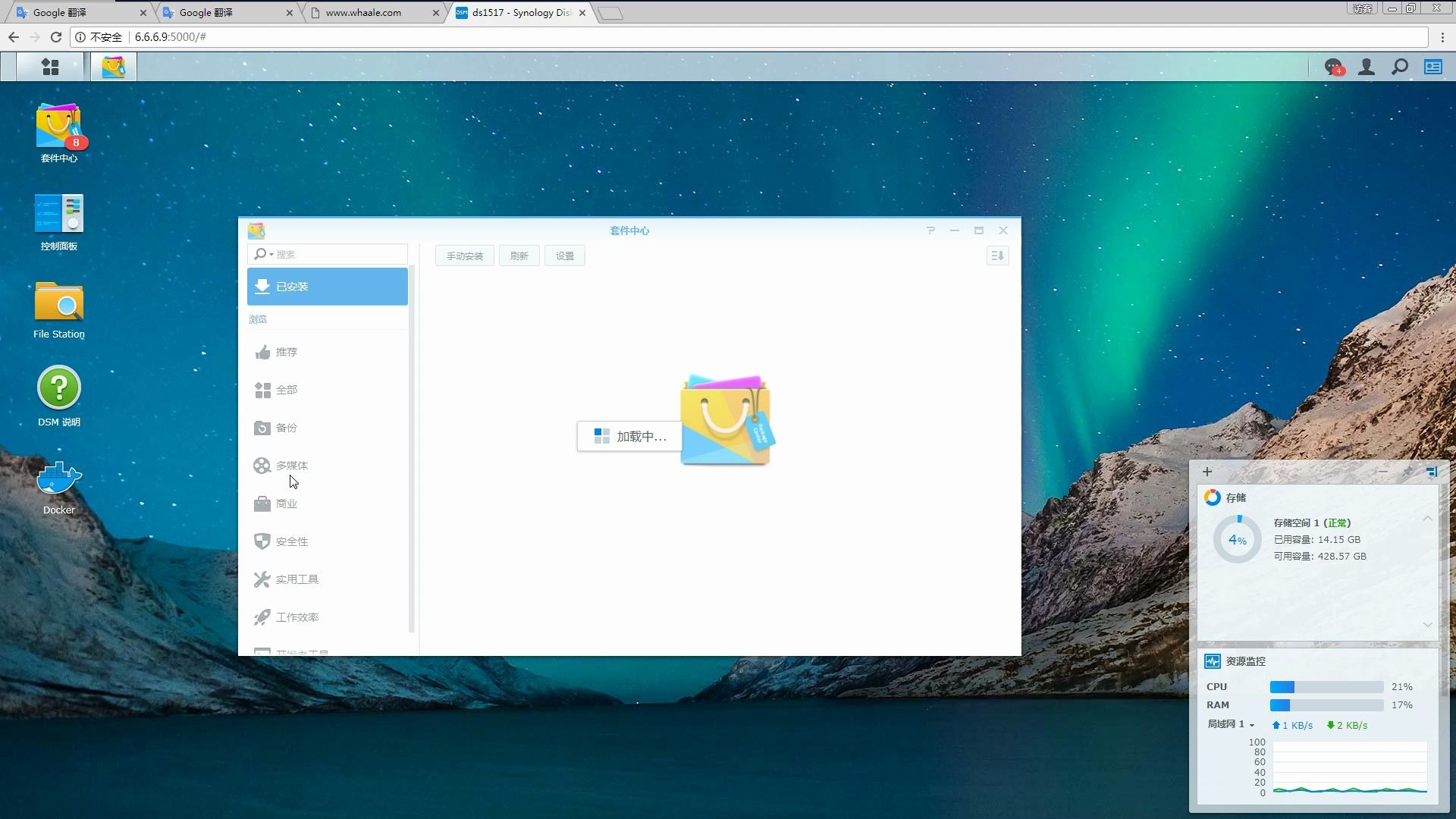This screenshot has width=1456, height=819.
Task: Click the RAM usage bar
Action: click(1327, 705)
